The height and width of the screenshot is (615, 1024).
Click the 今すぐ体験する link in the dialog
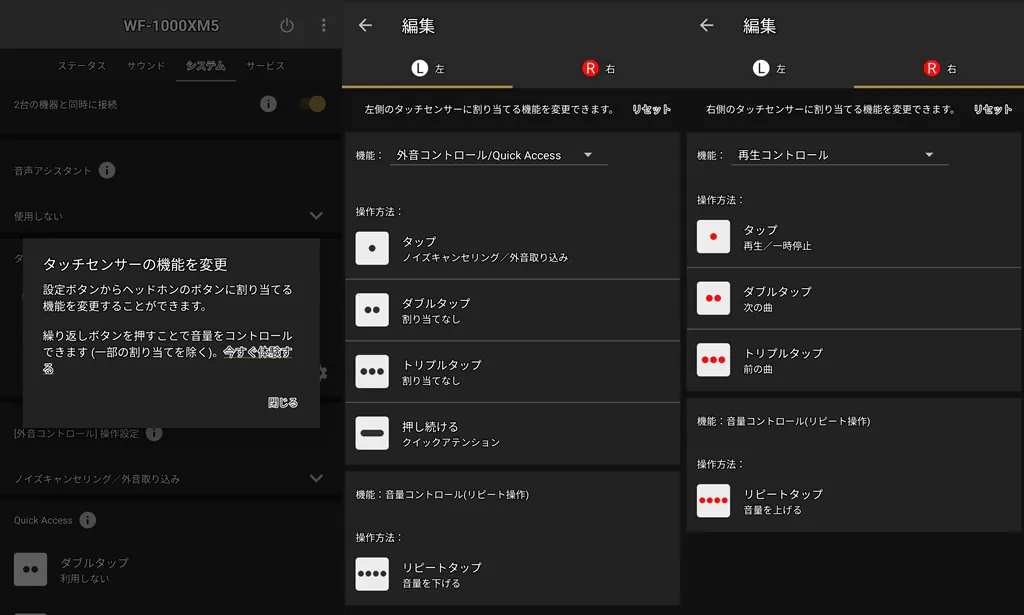tap(257, 353)
